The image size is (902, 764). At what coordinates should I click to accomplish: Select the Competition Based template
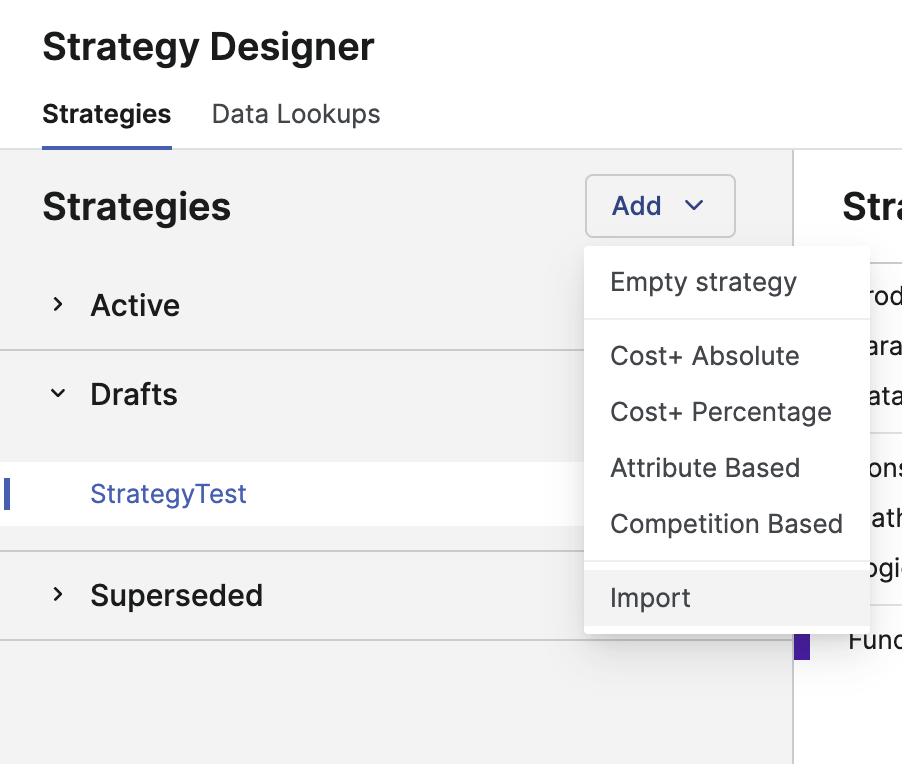(x=726, y=524)
